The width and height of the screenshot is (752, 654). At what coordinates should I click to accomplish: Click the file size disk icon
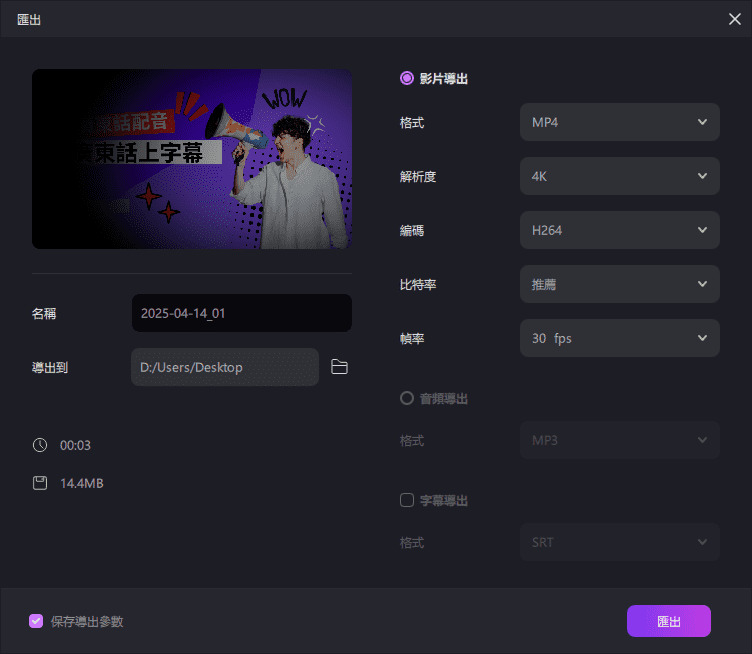click(40, 484)
